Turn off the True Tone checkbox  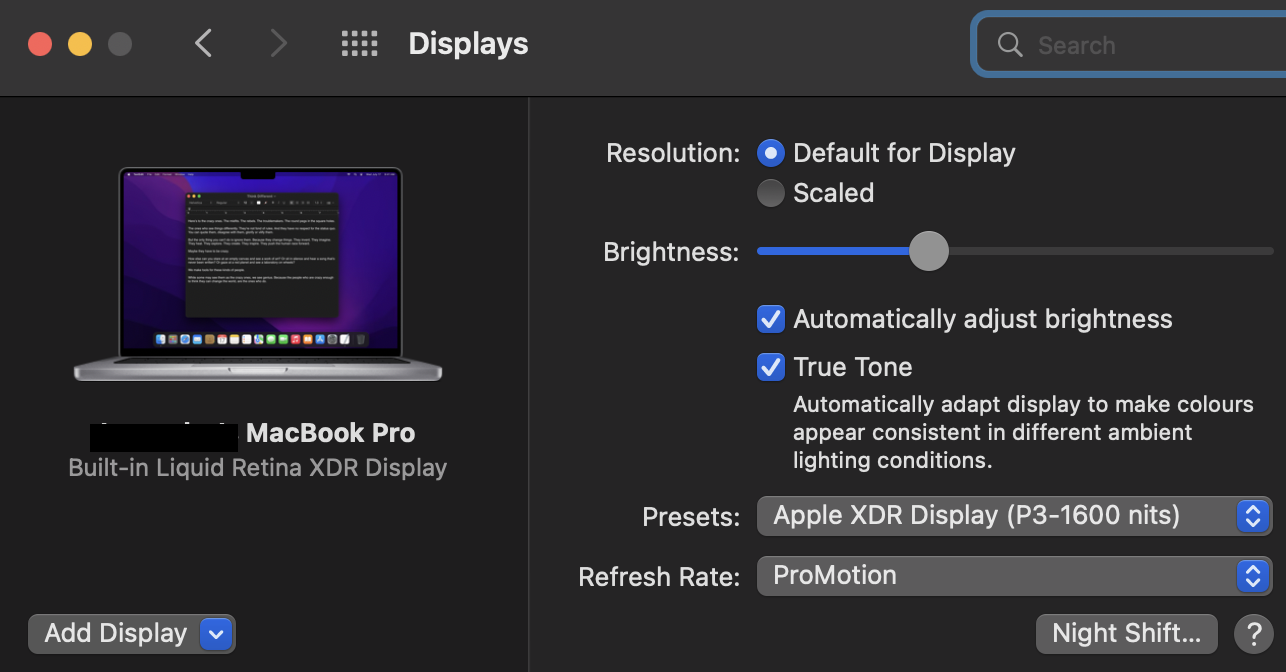coord(770,367)
